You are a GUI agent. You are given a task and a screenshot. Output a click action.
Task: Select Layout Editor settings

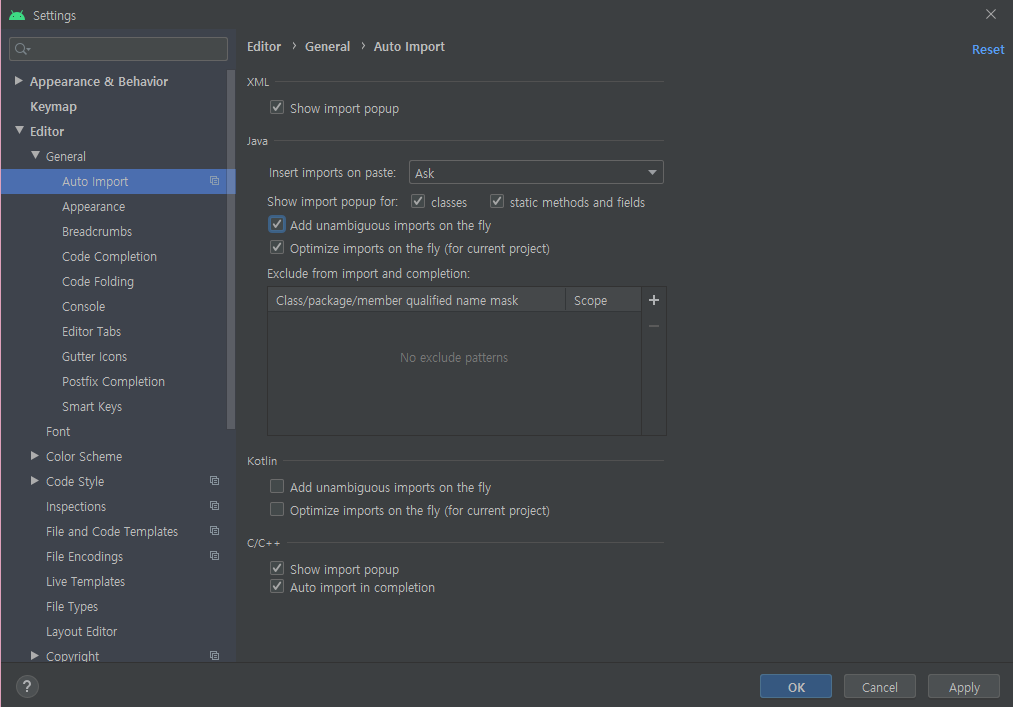point(81,631)
